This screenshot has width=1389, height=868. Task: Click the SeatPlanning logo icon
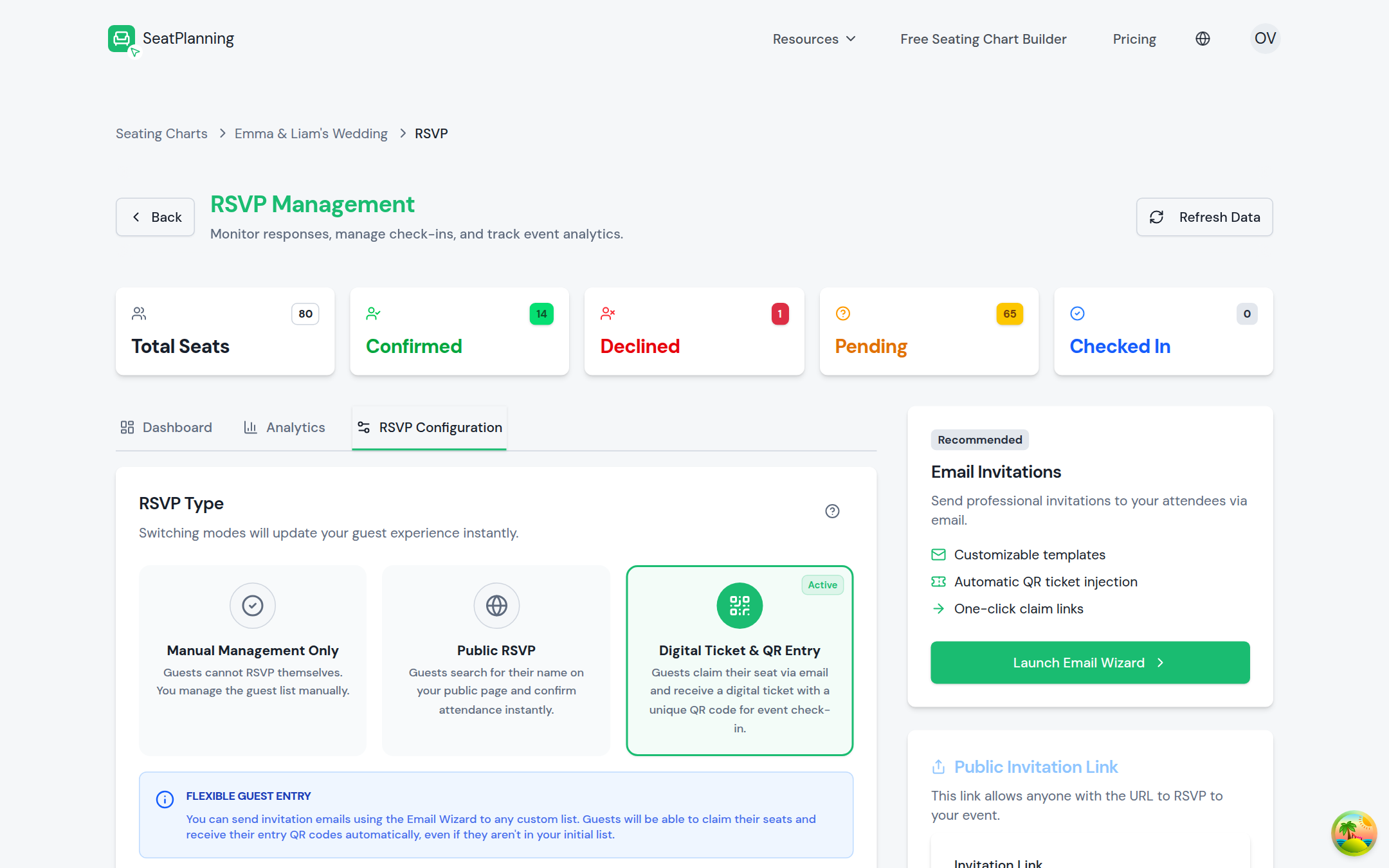click(x=122, y=39)
